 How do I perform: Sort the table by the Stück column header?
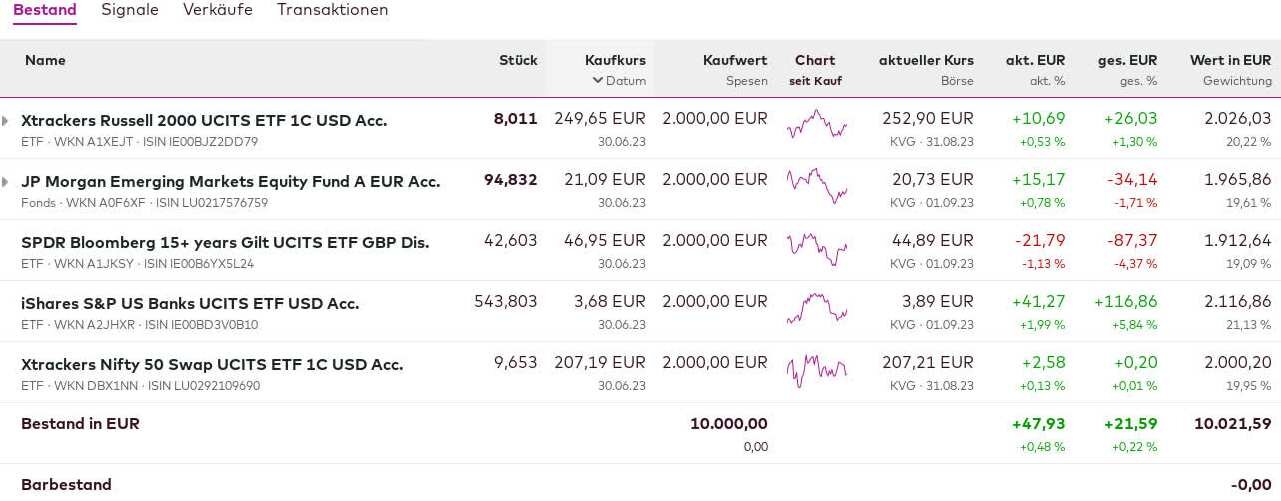(x=518, y=61)
